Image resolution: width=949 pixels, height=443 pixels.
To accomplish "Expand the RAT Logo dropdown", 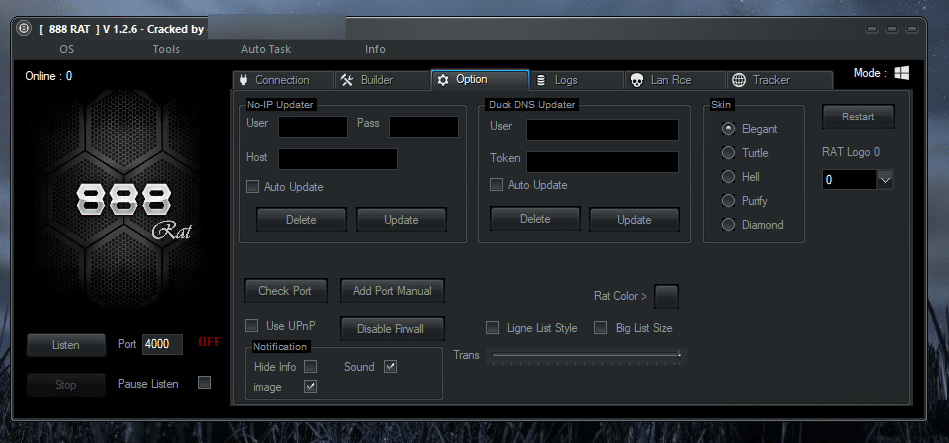I will click(x=884, y=179).
